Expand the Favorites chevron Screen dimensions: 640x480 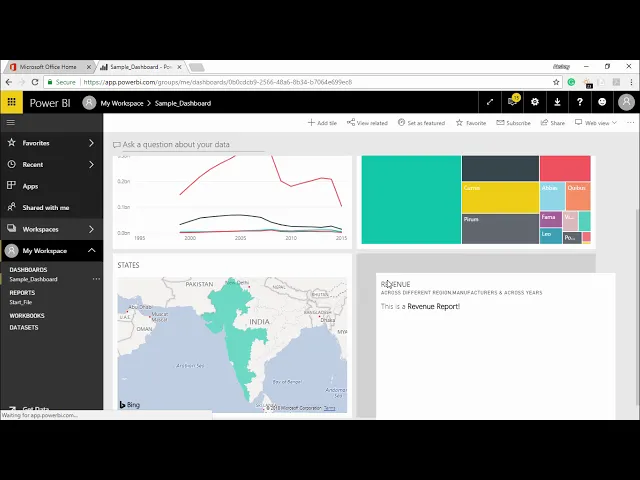click(x=91, y=143)
